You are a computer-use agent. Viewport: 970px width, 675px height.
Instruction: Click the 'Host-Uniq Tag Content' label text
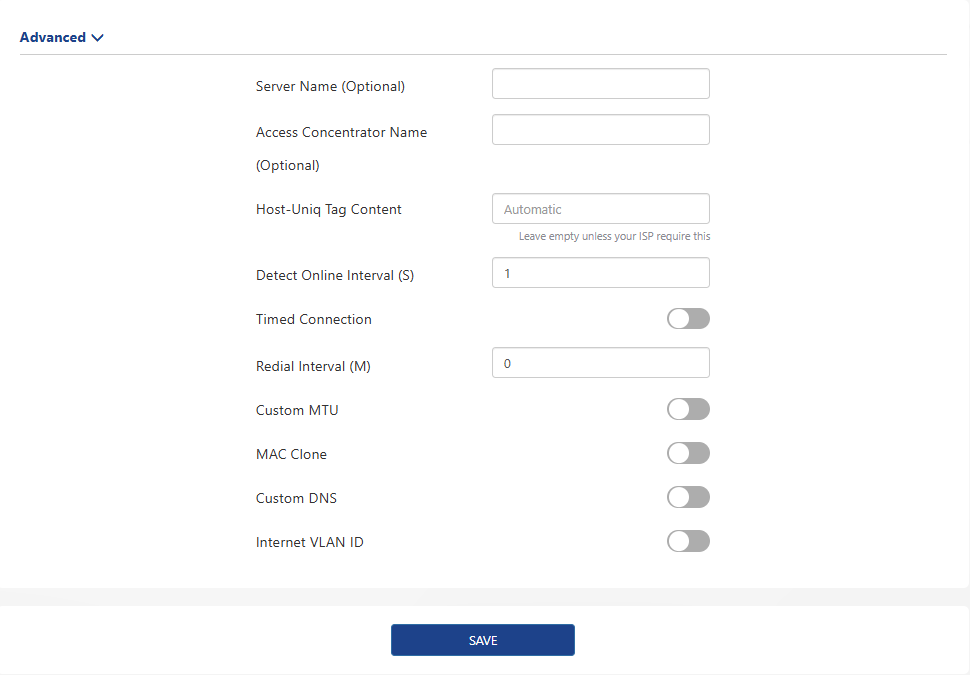(x=328, y=210)
